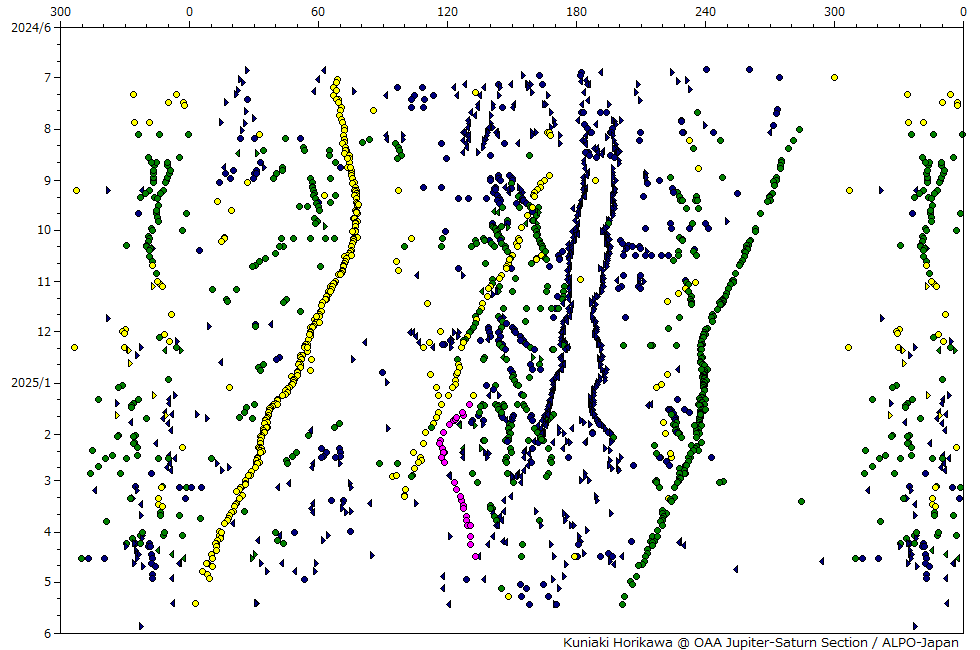Viewport: 980px width, 650px height.
Task: Click lone yellow dot below the right 300 label
Action: tap(834, 77)
